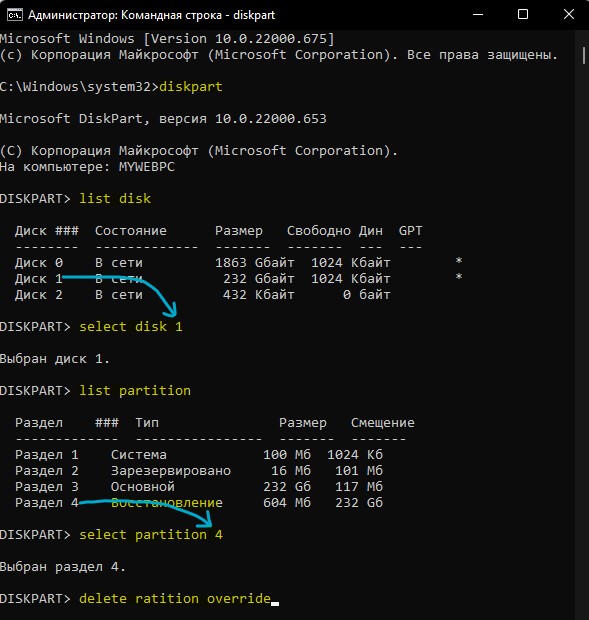
Task: Click 'Раздел 2' Зарезервировано partition row
Action: coord(199,471)
